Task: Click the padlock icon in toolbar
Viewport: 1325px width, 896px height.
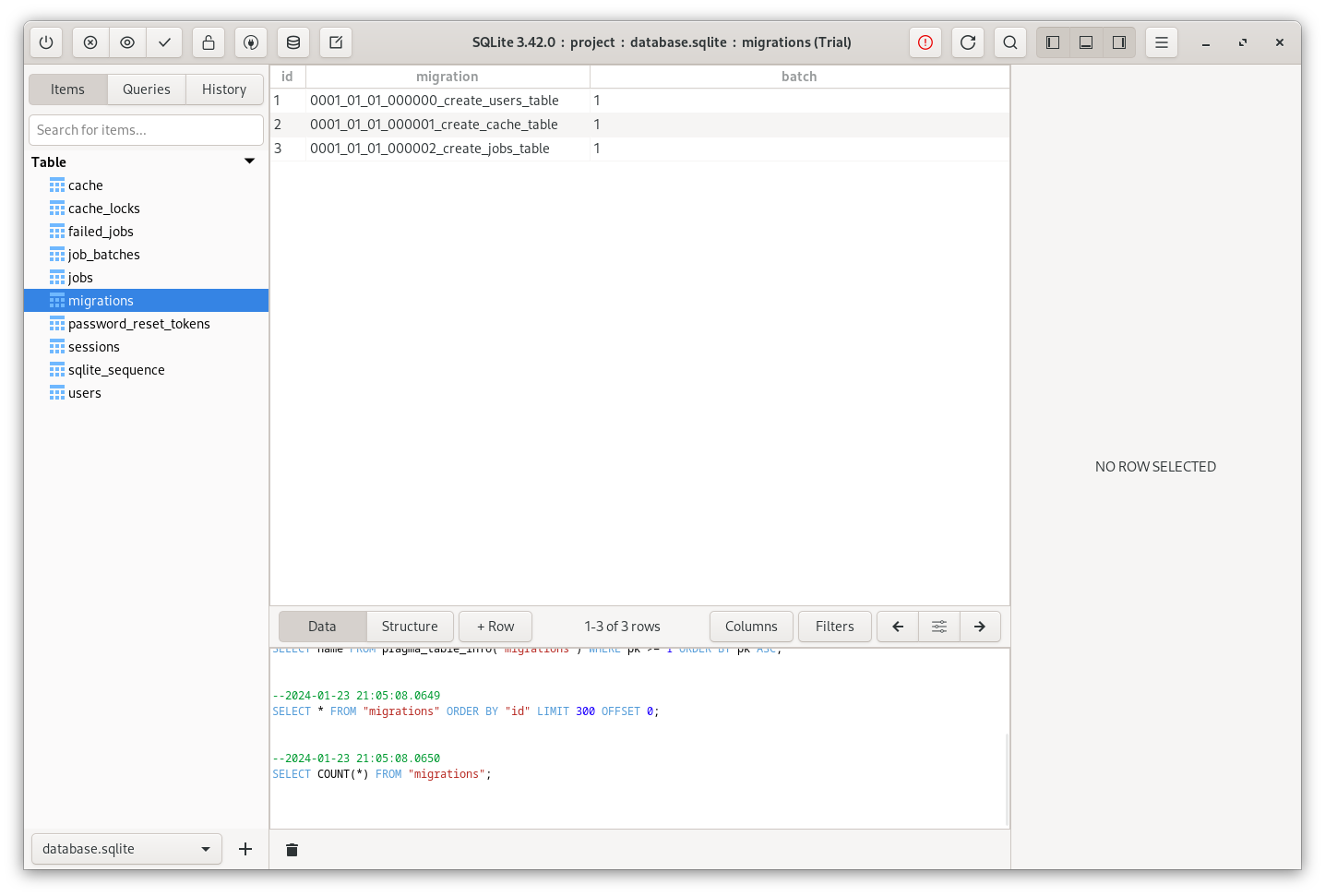Action: pyautogui.click(x=209, y=42)
